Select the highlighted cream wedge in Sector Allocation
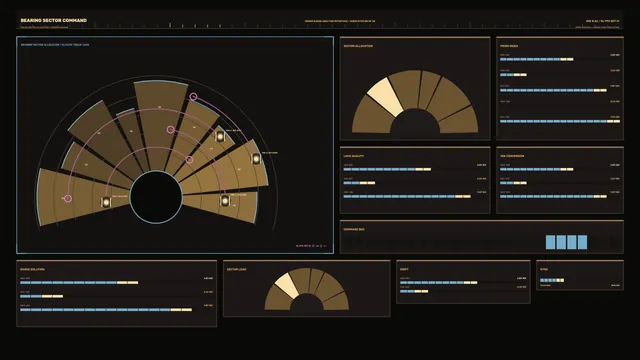Screen dimensions: 640x360 pos(386,96)
